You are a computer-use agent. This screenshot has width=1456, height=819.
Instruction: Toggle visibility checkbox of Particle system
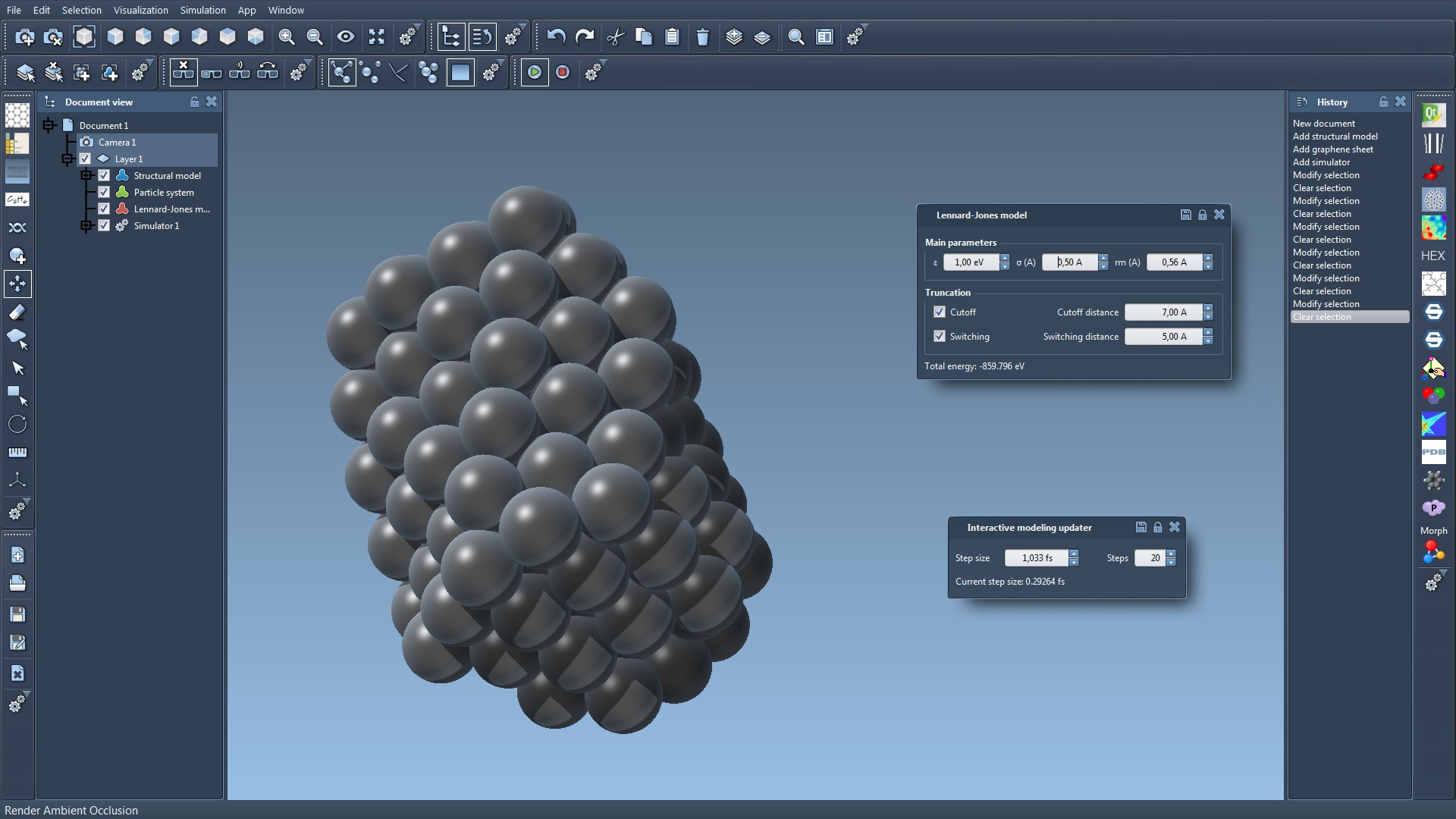pos(104,192)
